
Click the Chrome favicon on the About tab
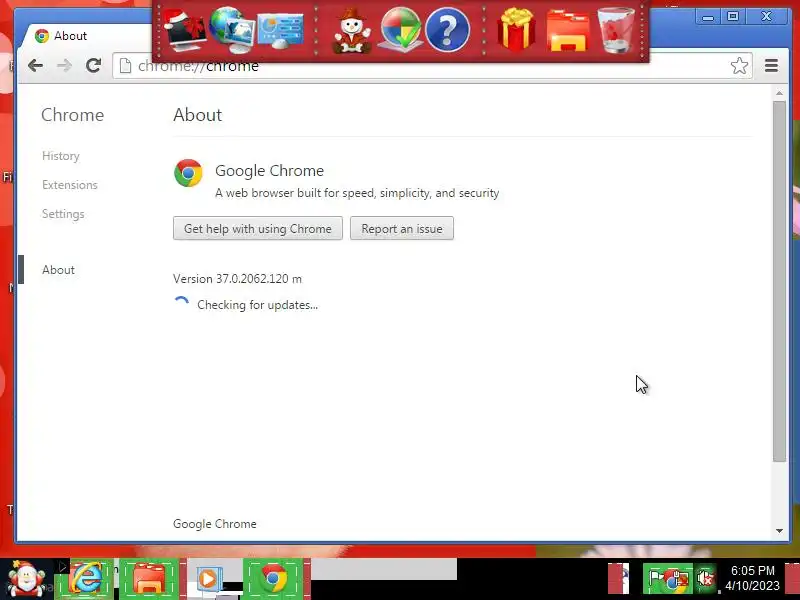tap(42, 36)
